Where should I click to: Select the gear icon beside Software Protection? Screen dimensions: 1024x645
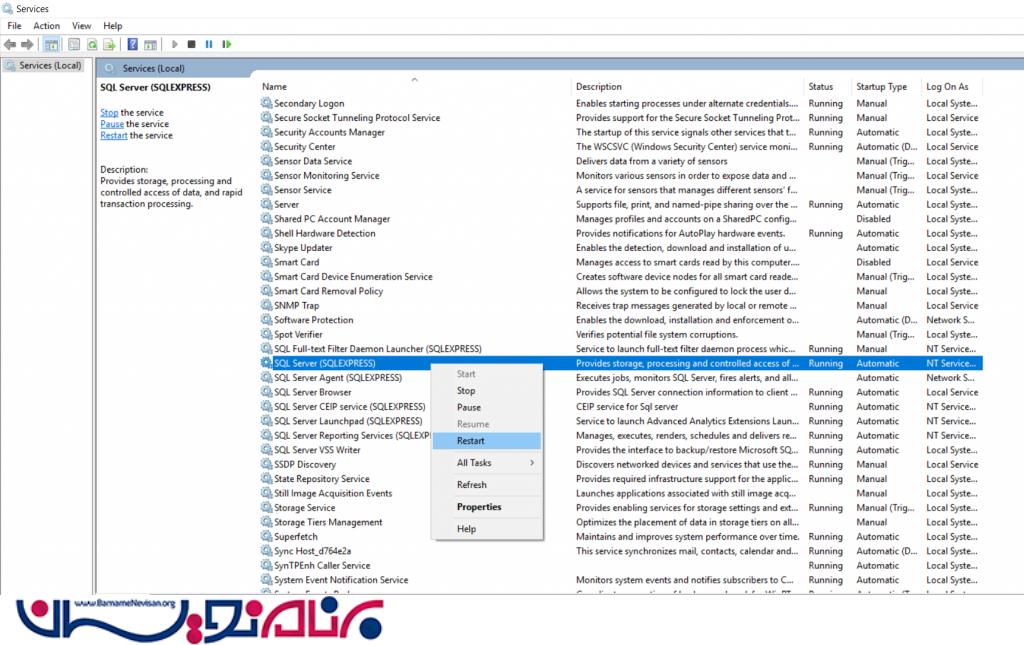pos(266,319)
